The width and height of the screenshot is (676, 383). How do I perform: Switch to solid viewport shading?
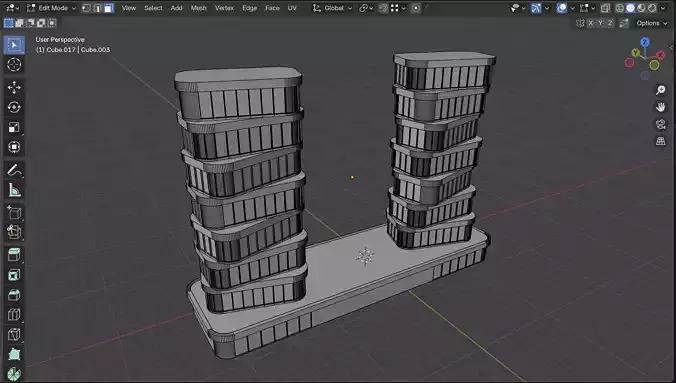click(x=630, y=8)
